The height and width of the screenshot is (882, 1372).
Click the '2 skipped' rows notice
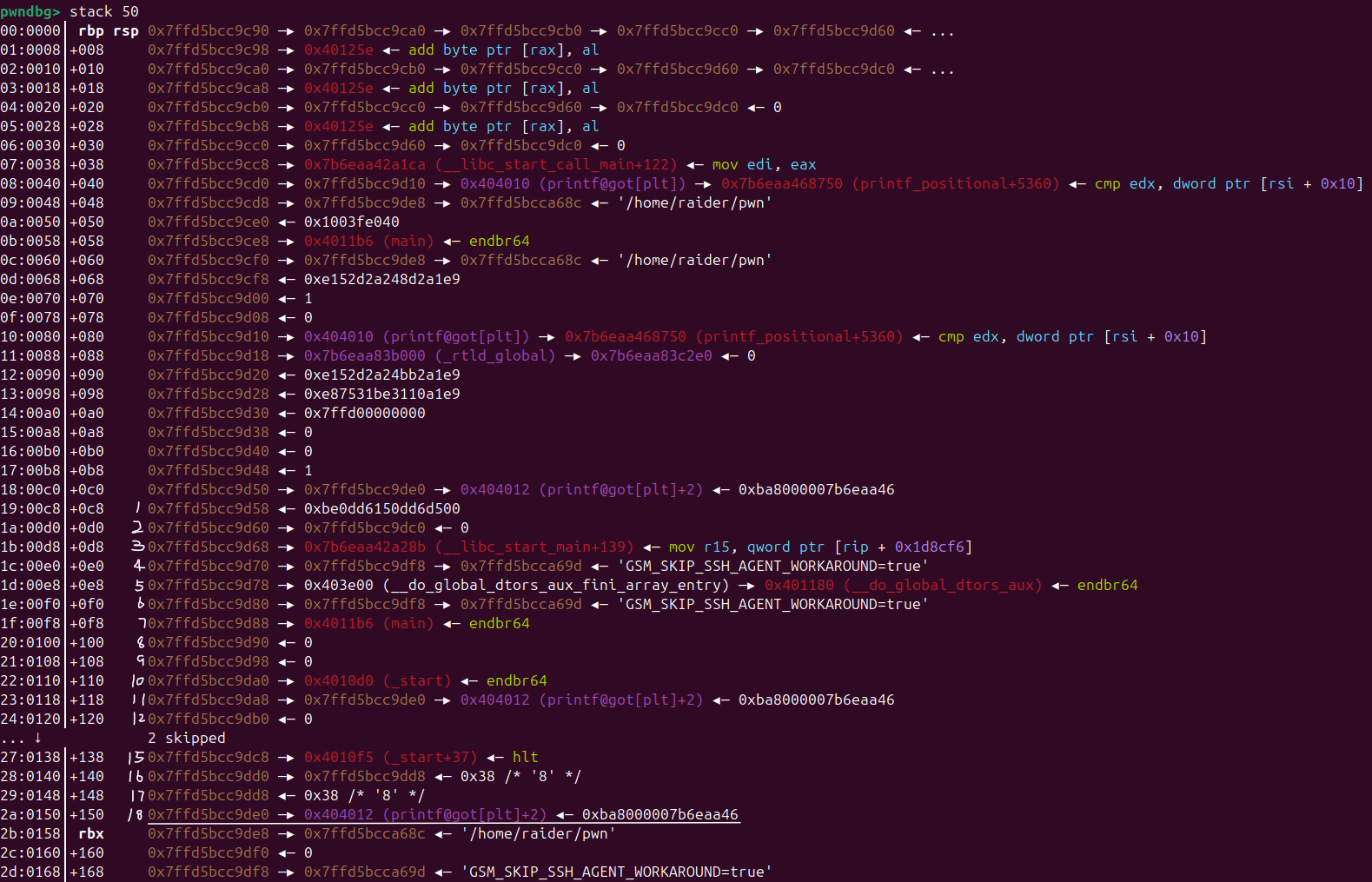coord(186,738)
